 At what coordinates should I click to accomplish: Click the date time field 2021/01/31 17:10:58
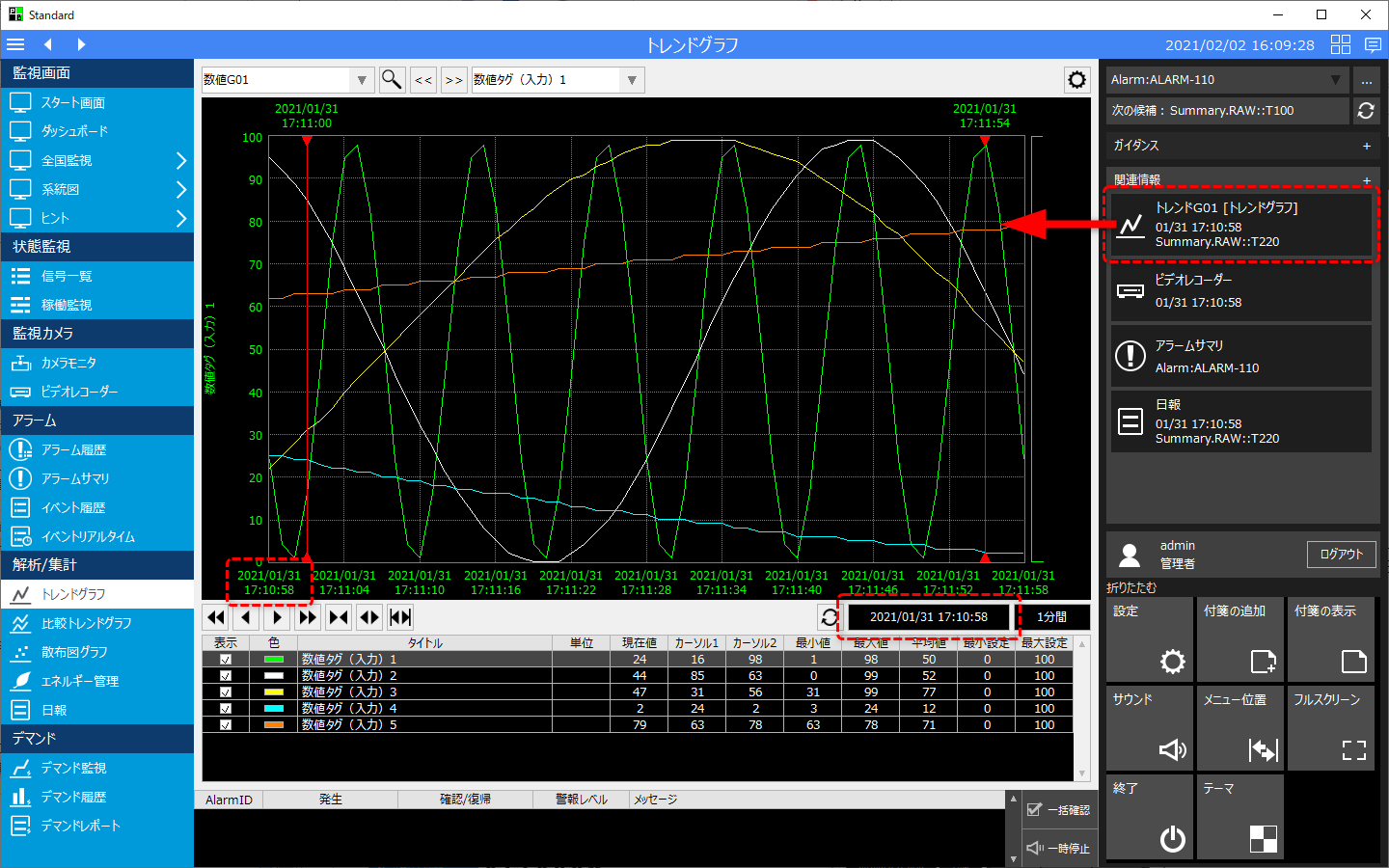tap(928, 617)
